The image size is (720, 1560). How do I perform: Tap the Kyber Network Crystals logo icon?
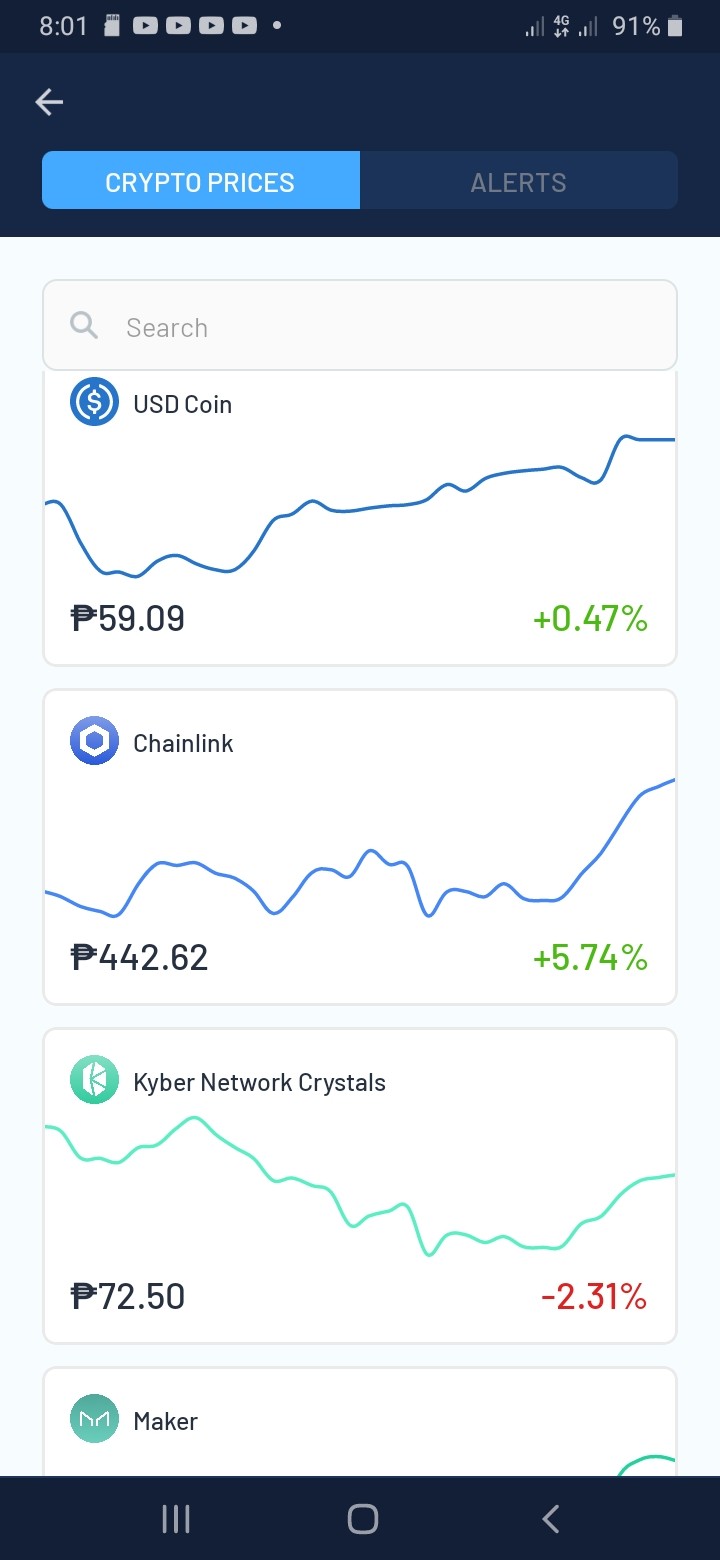coord(94,1081)
